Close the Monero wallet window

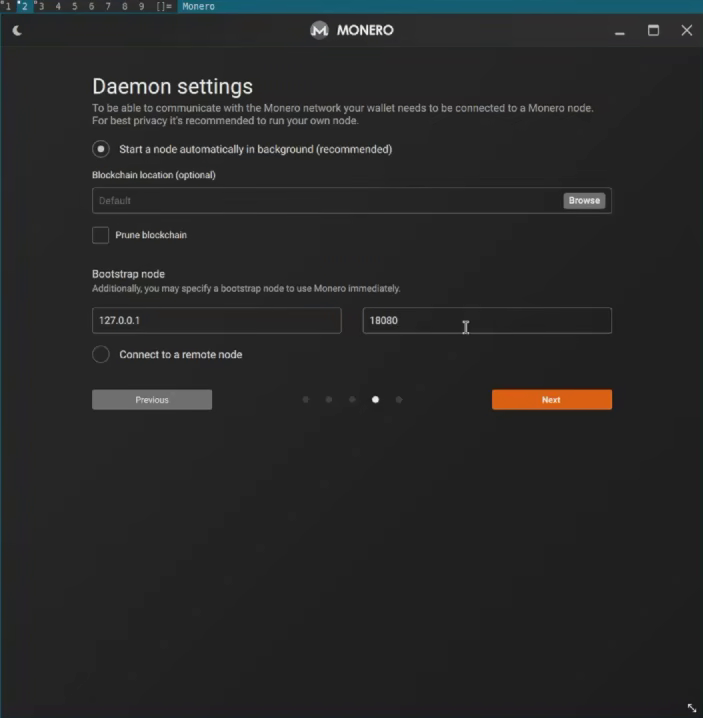tap(687, 30)
